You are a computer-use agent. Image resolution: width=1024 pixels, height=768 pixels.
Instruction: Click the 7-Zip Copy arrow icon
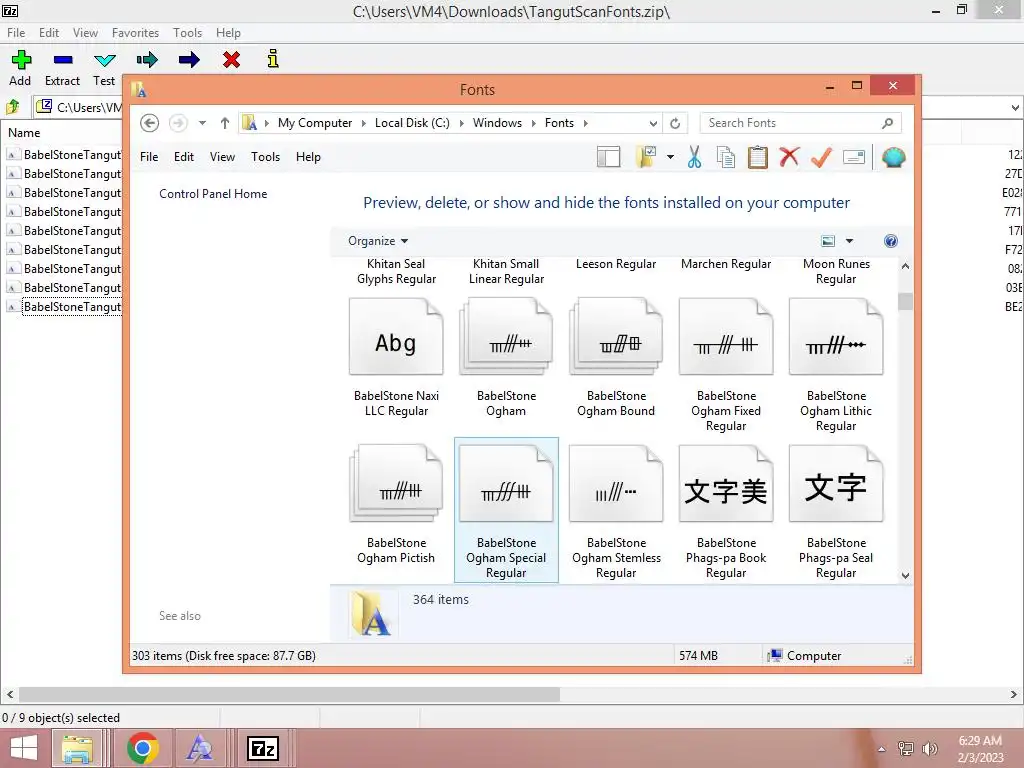pyautogui.click(x=147, y=60)
